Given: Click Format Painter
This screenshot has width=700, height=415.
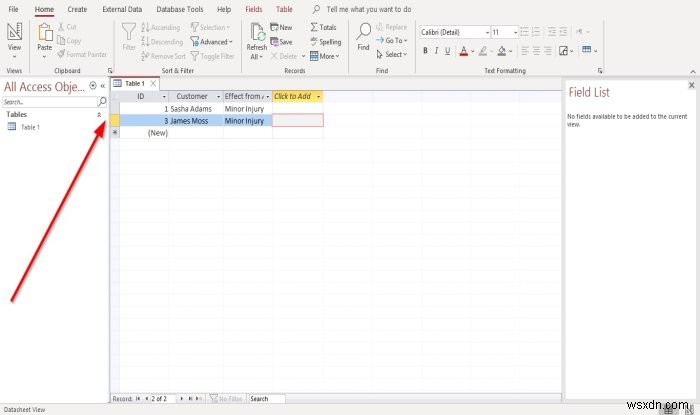Looking at the screenshot, I should (x=83, y=54).
